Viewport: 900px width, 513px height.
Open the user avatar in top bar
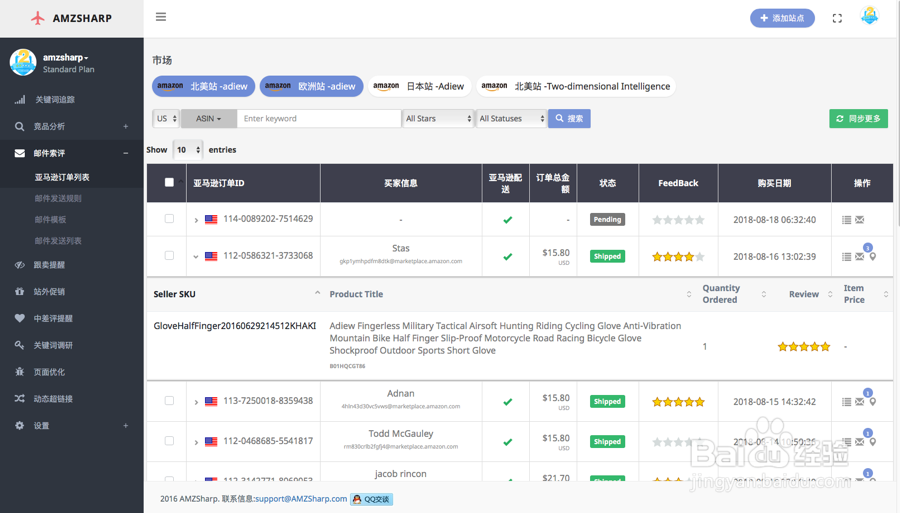(870, 15)
